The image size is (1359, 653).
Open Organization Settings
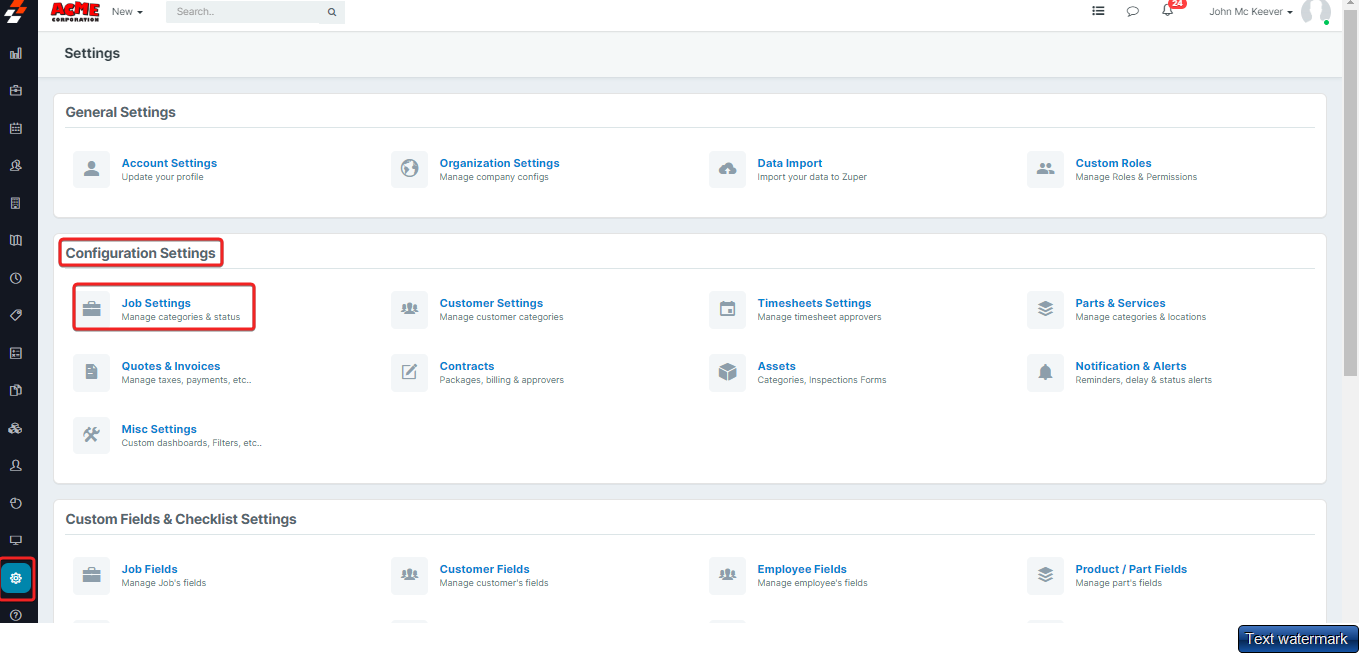(499, 163)
